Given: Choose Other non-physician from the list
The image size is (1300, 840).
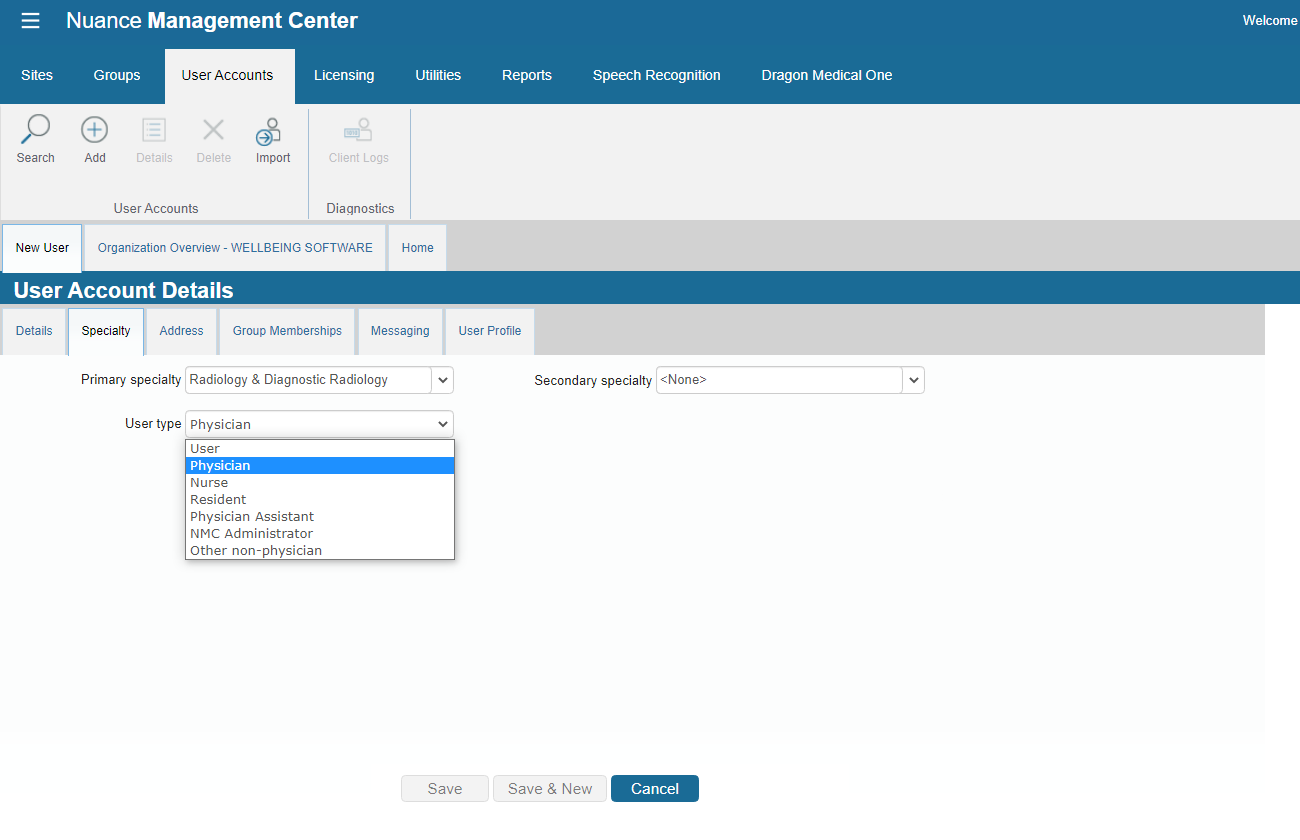Looking at the screenshot, I should coord(320,551).
